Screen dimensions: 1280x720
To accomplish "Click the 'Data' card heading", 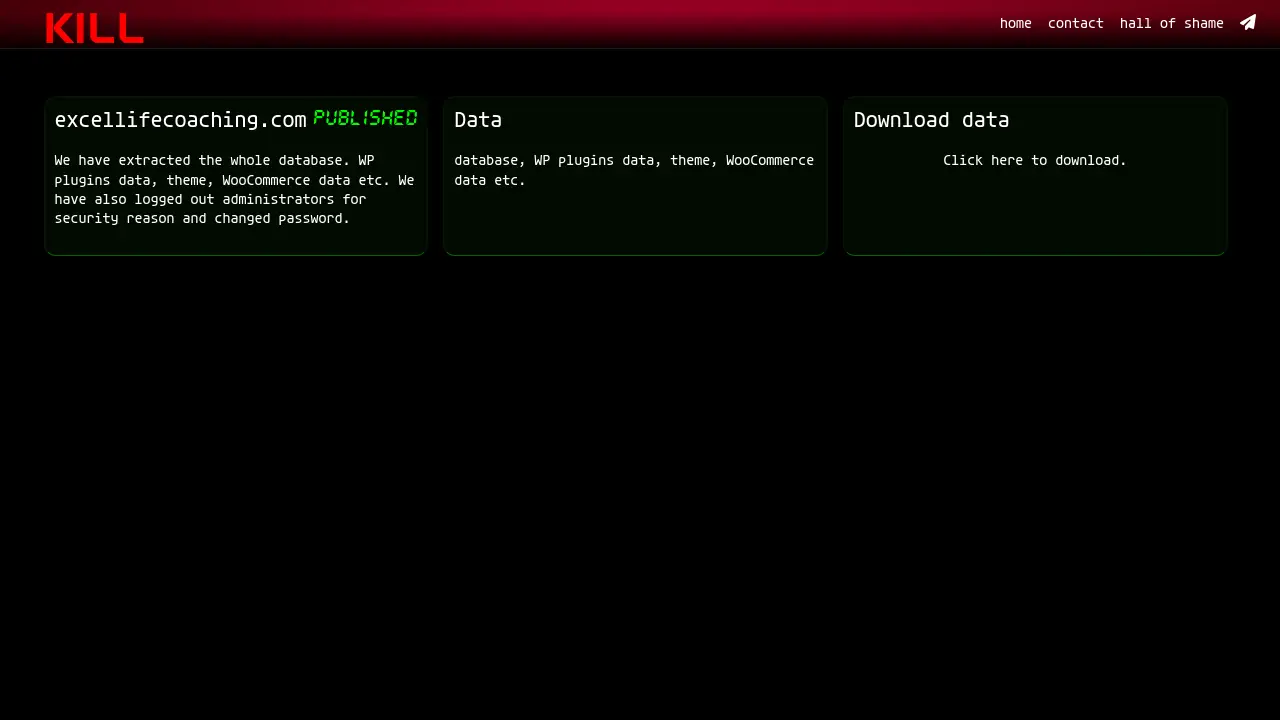I will click(478, 120).
